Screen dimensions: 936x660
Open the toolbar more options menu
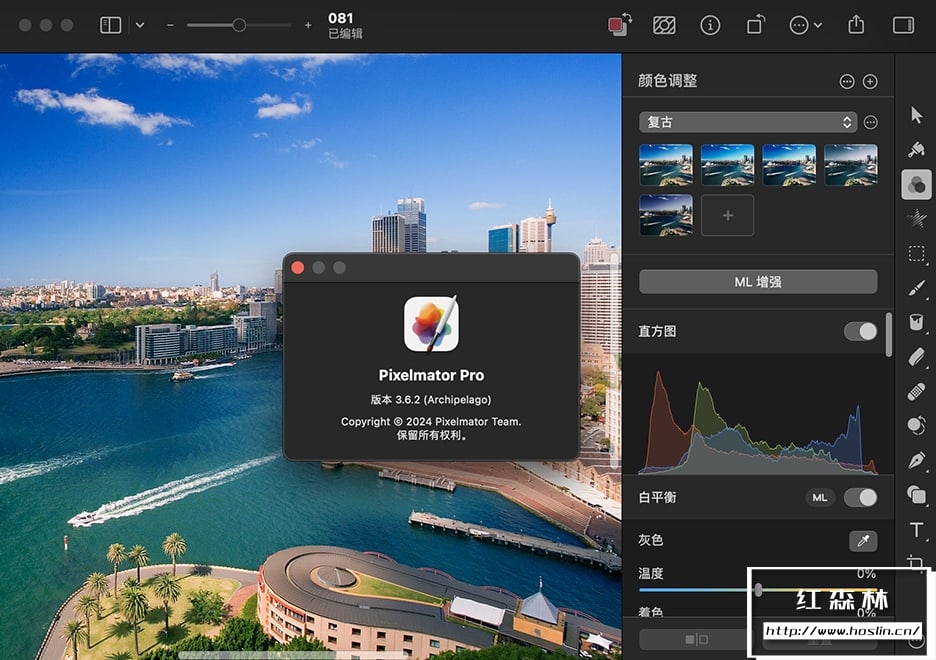805,25
